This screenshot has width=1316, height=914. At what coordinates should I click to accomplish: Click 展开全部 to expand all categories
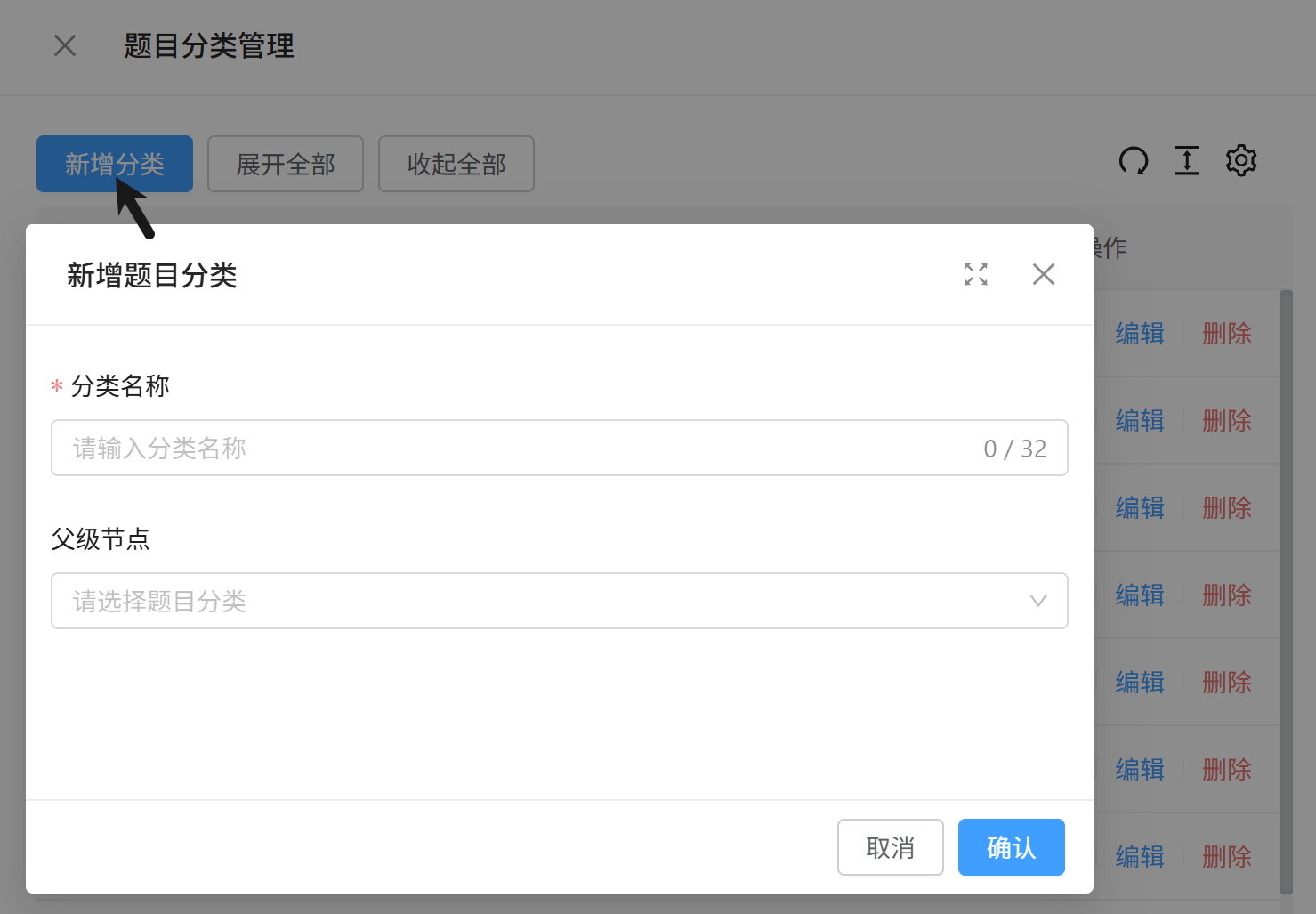coord(285,164)
